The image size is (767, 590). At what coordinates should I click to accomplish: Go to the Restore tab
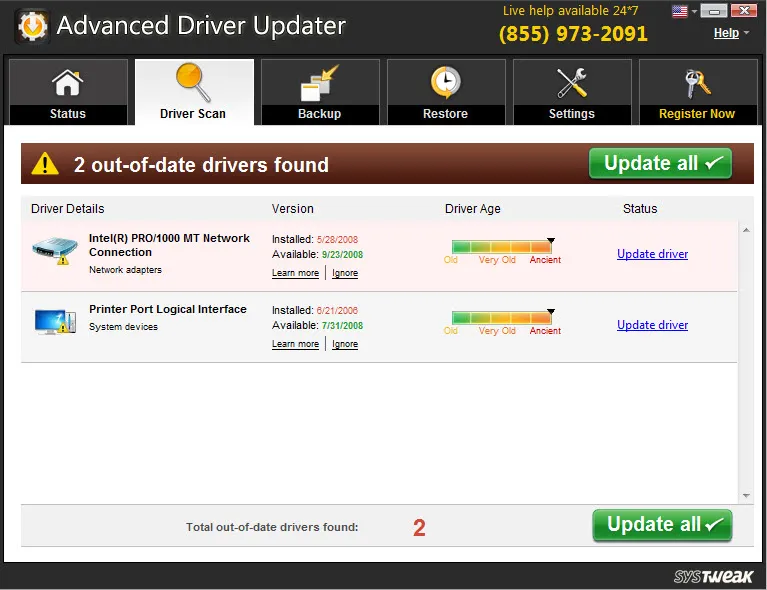pos(446,92)
